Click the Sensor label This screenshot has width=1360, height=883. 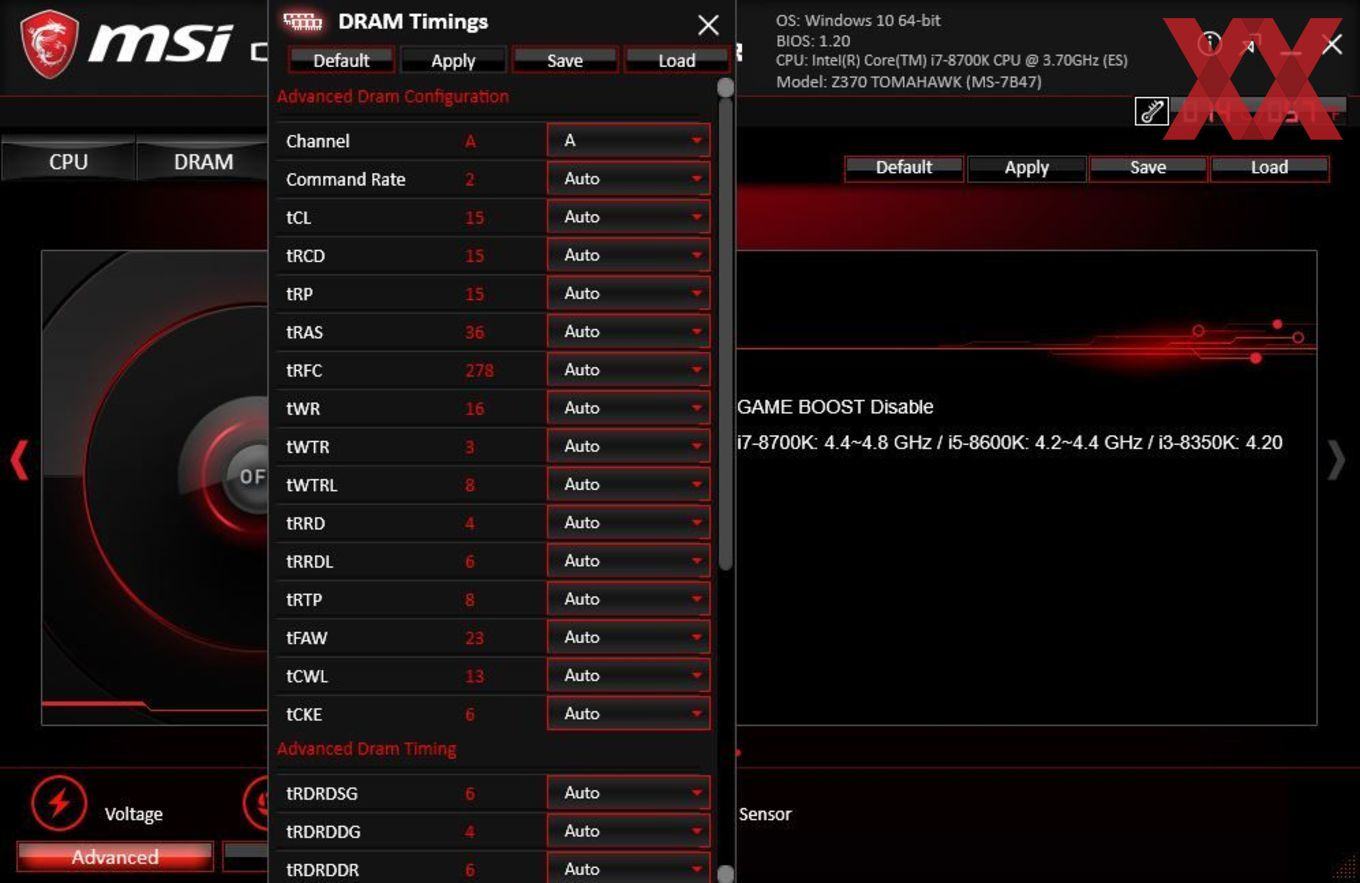point(765,814)
